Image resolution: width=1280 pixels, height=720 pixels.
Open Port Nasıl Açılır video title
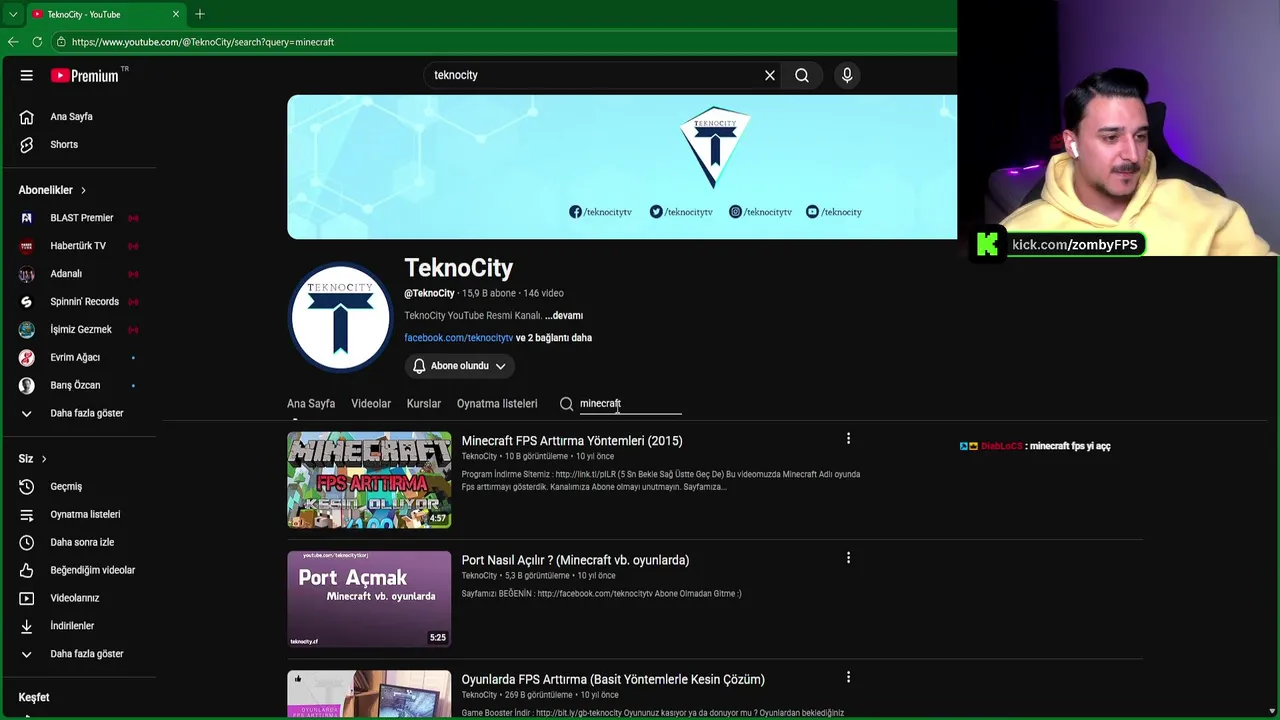coord(575,560)
